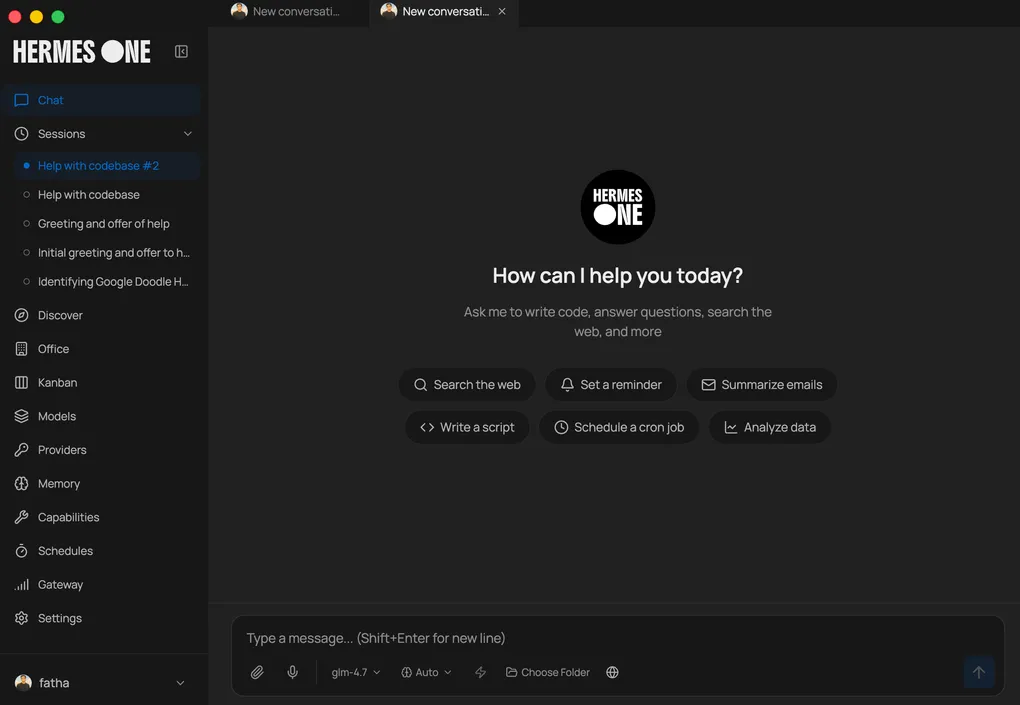Attach a file with paperclip icon
Screen dimensions: 1020x705
(257, 672)
